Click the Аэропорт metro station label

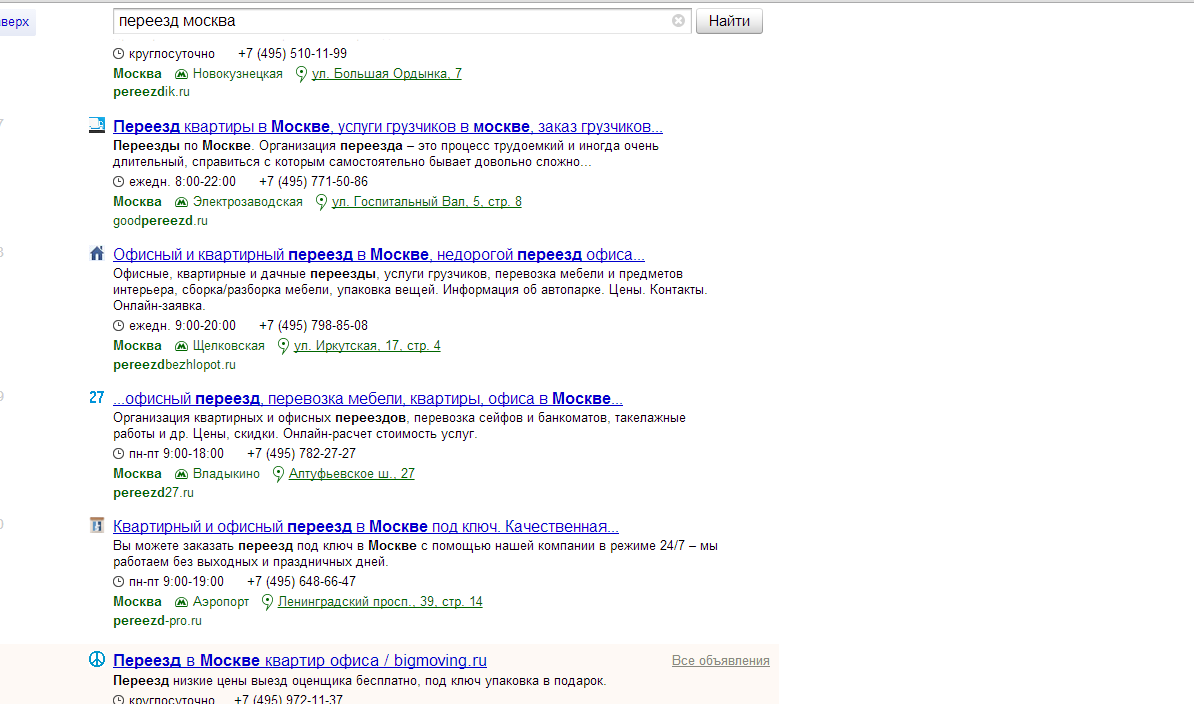[221, 601]
